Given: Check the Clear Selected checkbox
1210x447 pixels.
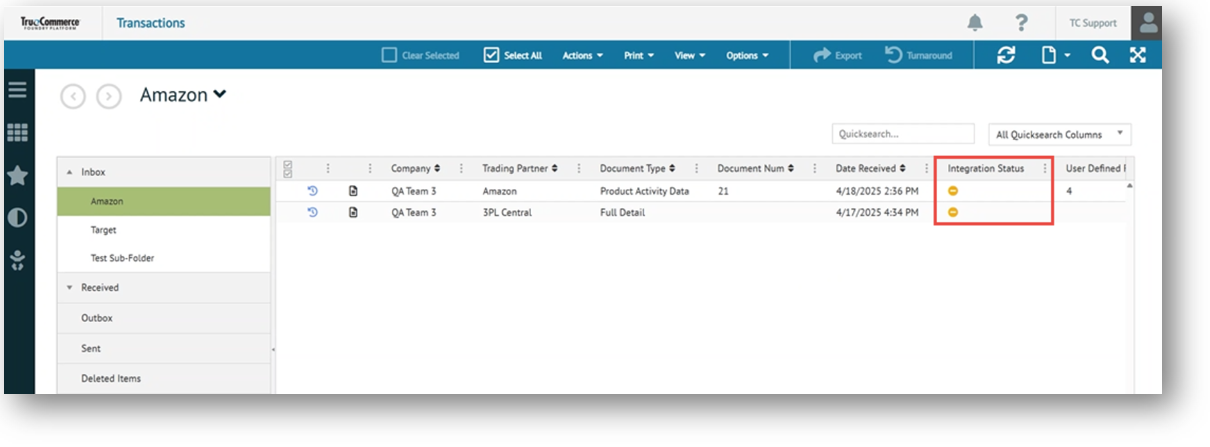Looking at the screenshot, I should [389, 56].
